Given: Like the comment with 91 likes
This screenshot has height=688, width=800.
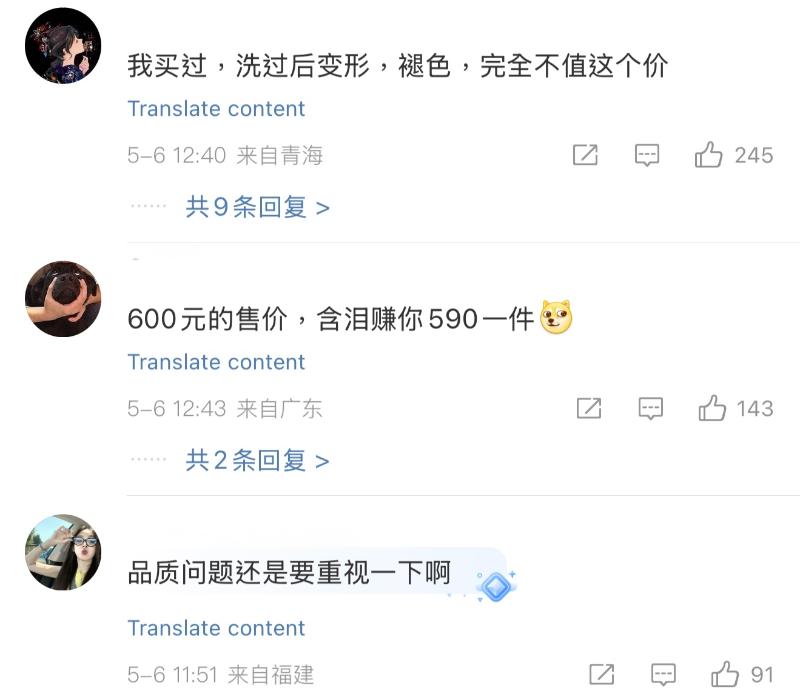Looking at the screenshot, I should 725,674.
